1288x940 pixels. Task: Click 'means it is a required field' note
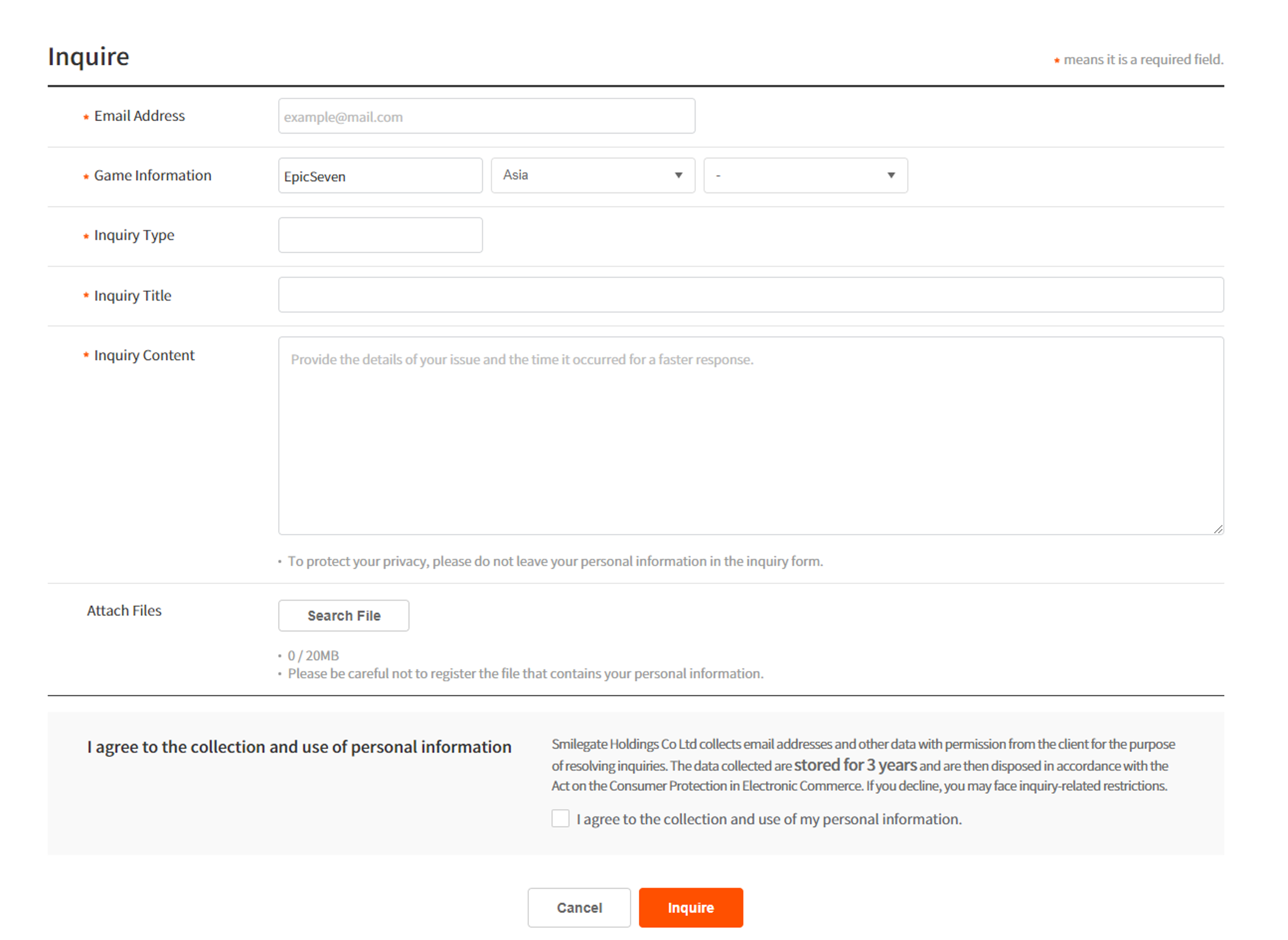pyautogui.click(x=1143, y=60)
